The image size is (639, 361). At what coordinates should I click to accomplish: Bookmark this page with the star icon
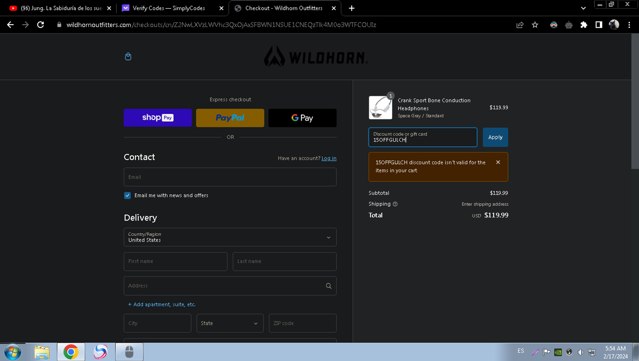[535, 25]
